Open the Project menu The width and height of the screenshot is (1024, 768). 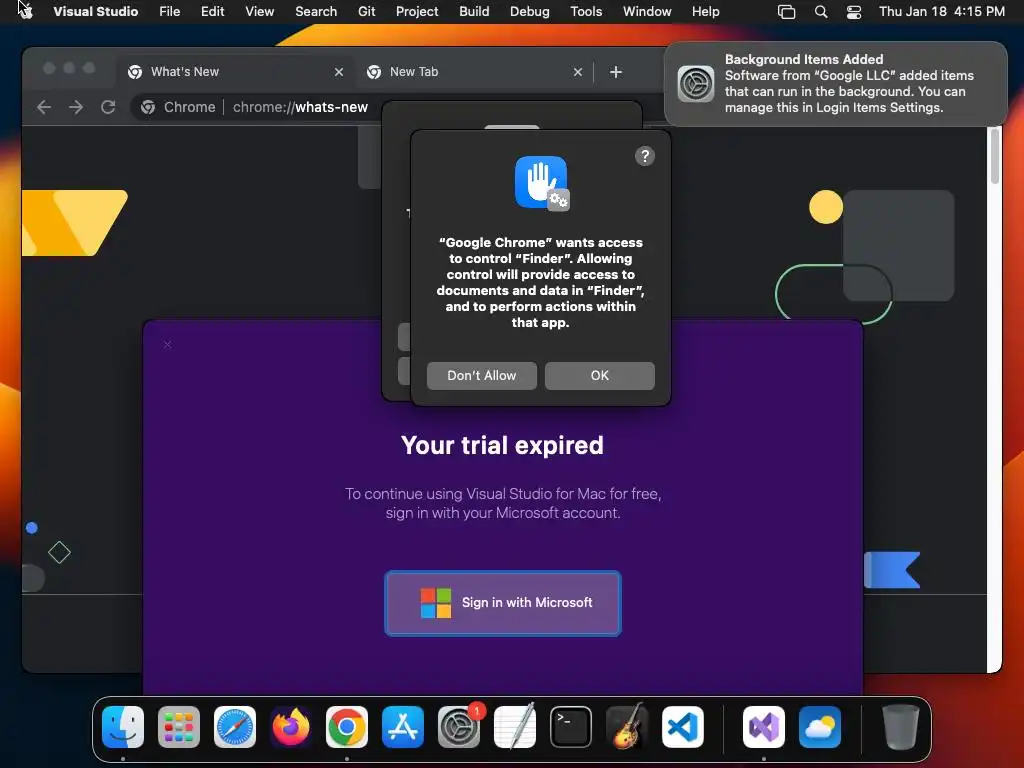coord(417,12)
